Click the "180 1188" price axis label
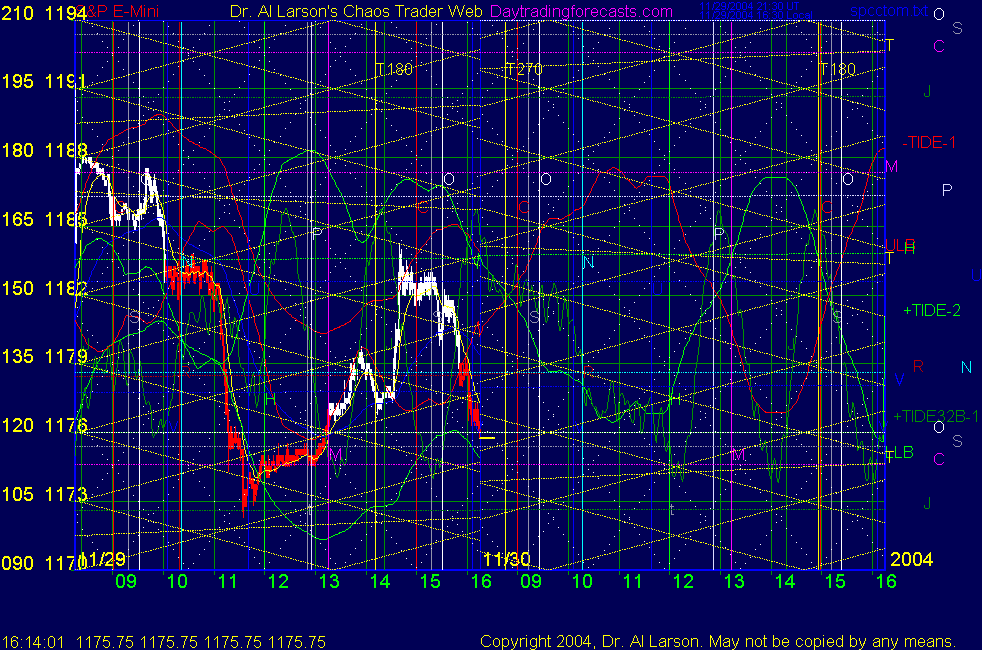Screen dimensions: 982x650 (44, 150)
